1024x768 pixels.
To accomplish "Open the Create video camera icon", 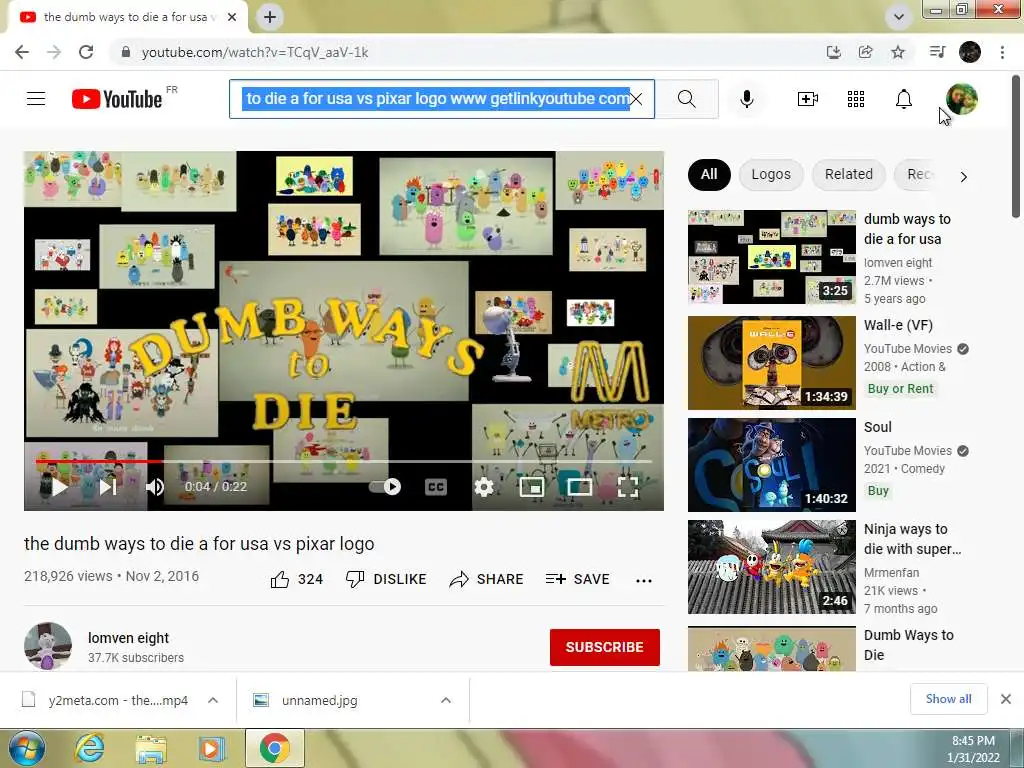I will pos(808,99).
